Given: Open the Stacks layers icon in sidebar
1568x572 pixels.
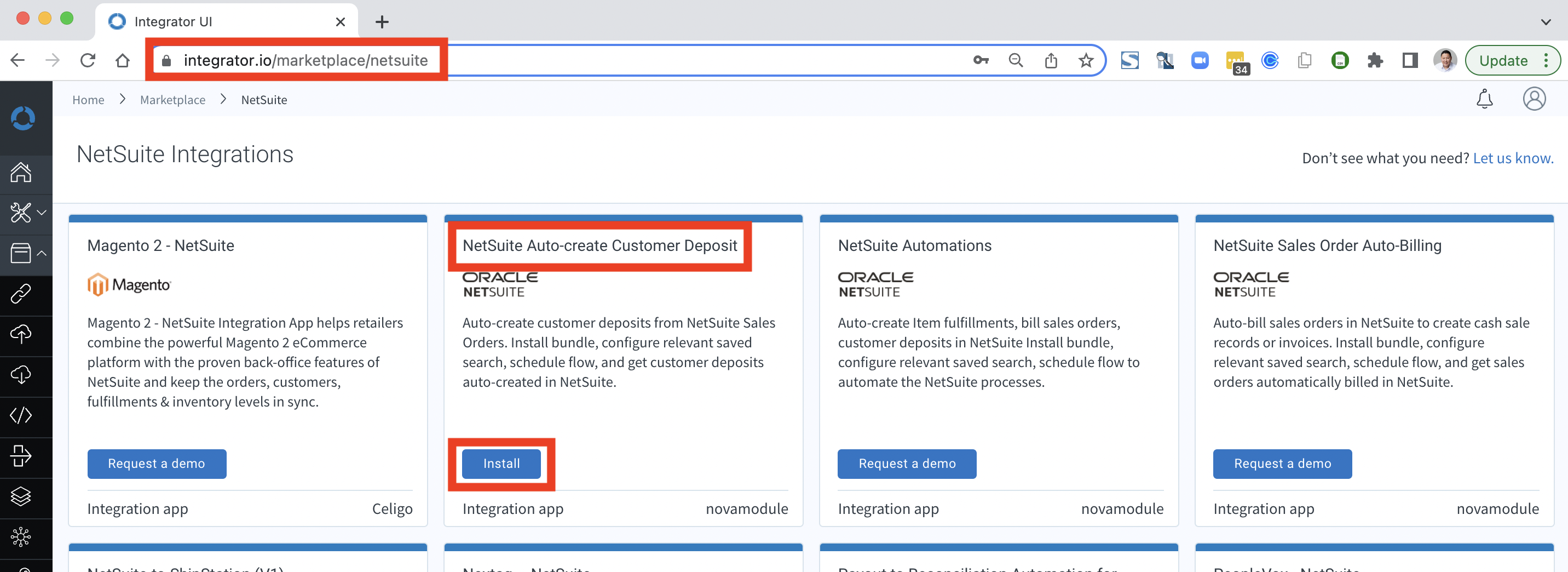Looking at the screenshot, I should tap(21, 496).
